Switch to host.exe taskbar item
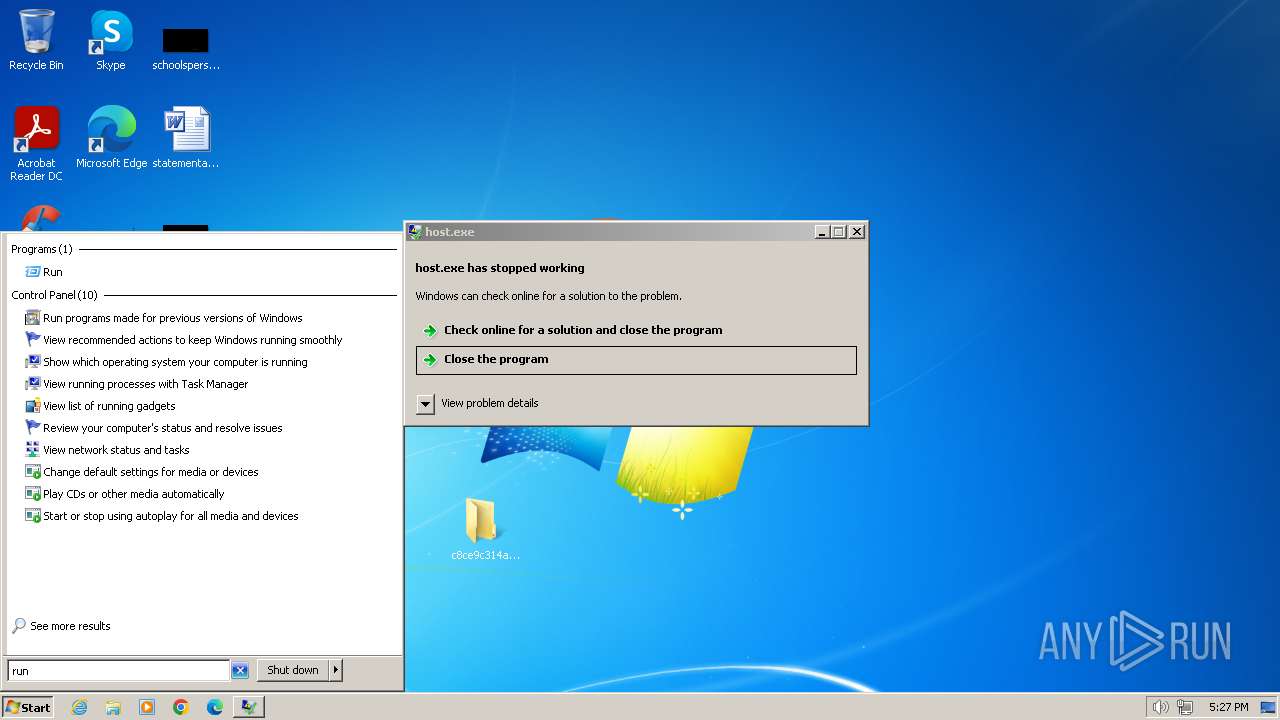This screenshot has width=1280, height=720. click(x=249, y=707)
